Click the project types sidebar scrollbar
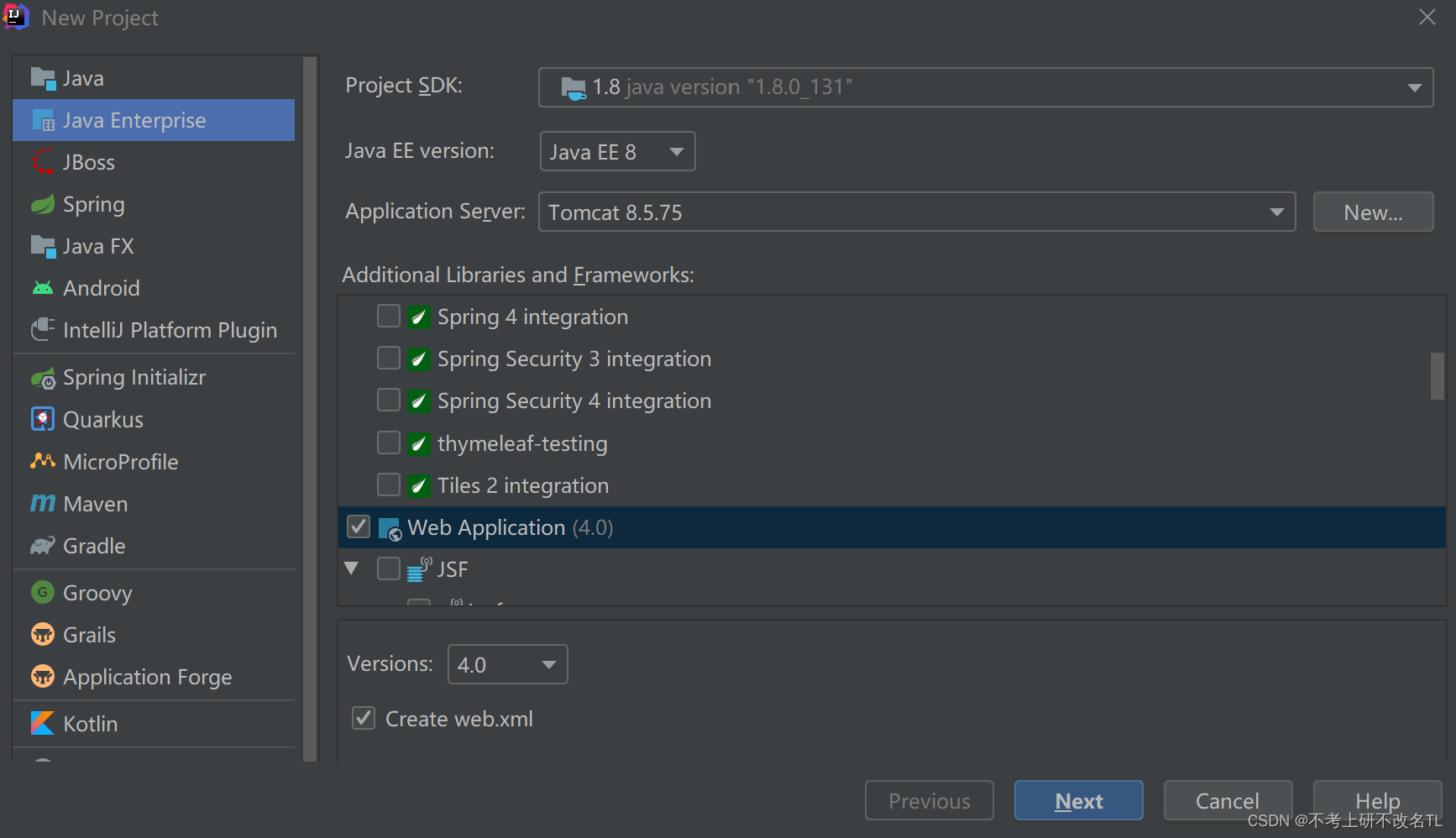 pyautogui.click(x=310, y=408)
